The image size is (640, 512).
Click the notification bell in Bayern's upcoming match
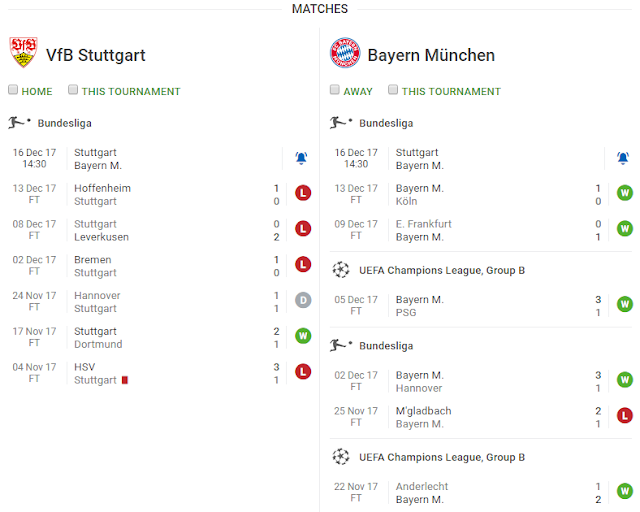623,158
